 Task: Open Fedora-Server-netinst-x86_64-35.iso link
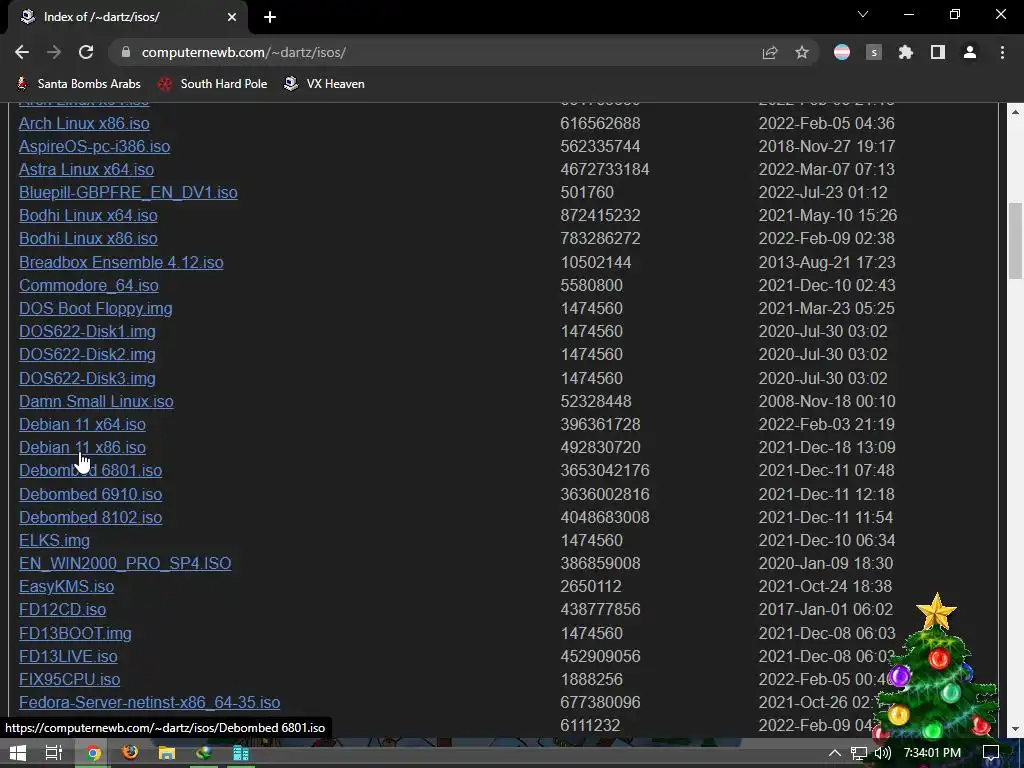150,703
